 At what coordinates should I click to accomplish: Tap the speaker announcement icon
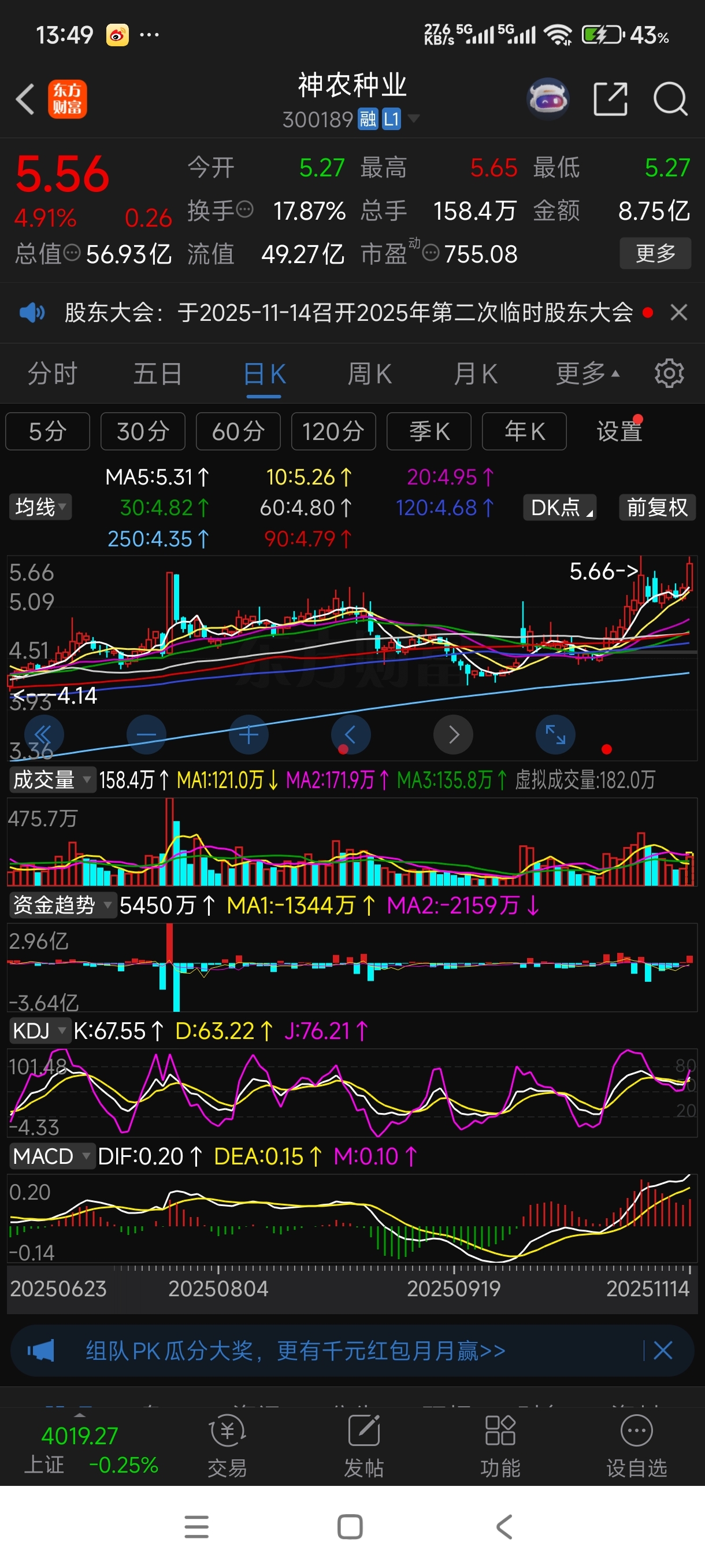pos(32,313)
